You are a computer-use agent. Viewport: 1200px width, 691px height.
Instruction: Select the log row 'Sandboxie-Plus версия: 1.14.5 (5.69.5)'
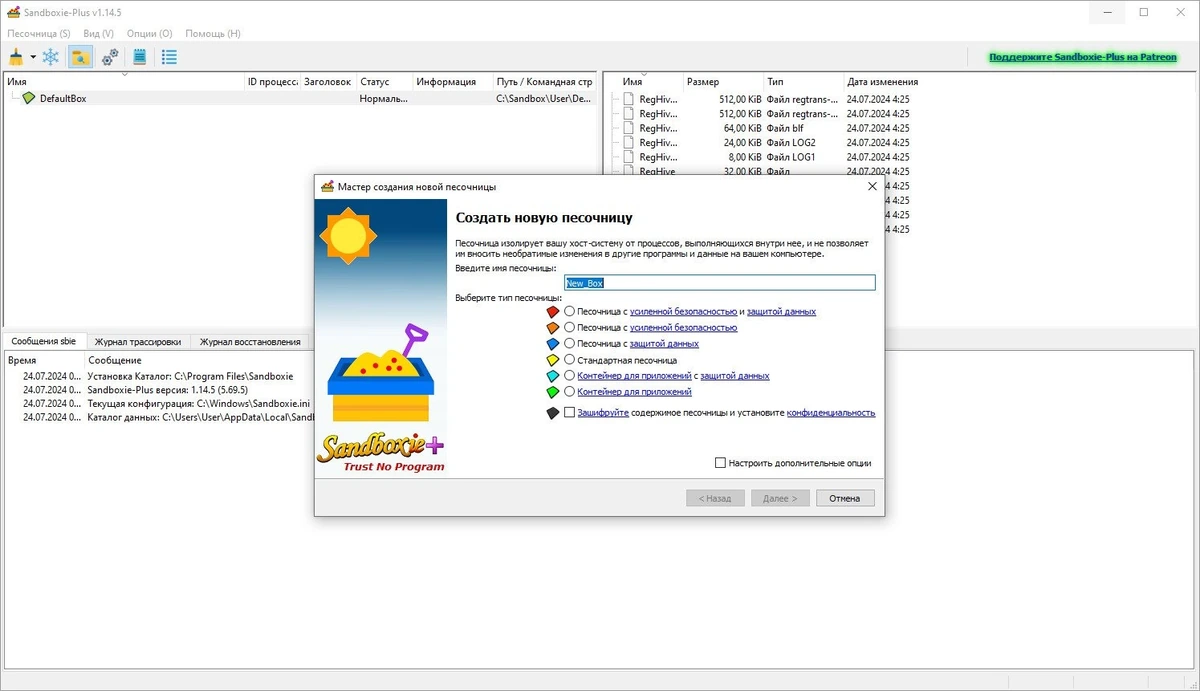pos(167,389)
